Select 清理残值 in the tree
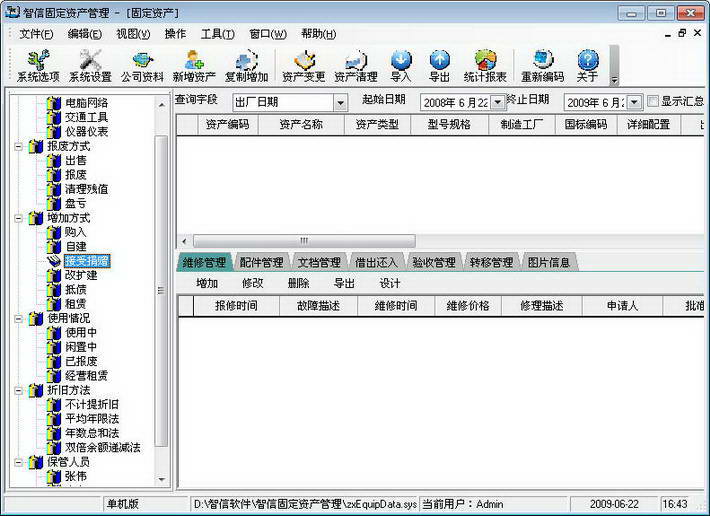Viewport: 710px width, 516px height. coord(86,189)
